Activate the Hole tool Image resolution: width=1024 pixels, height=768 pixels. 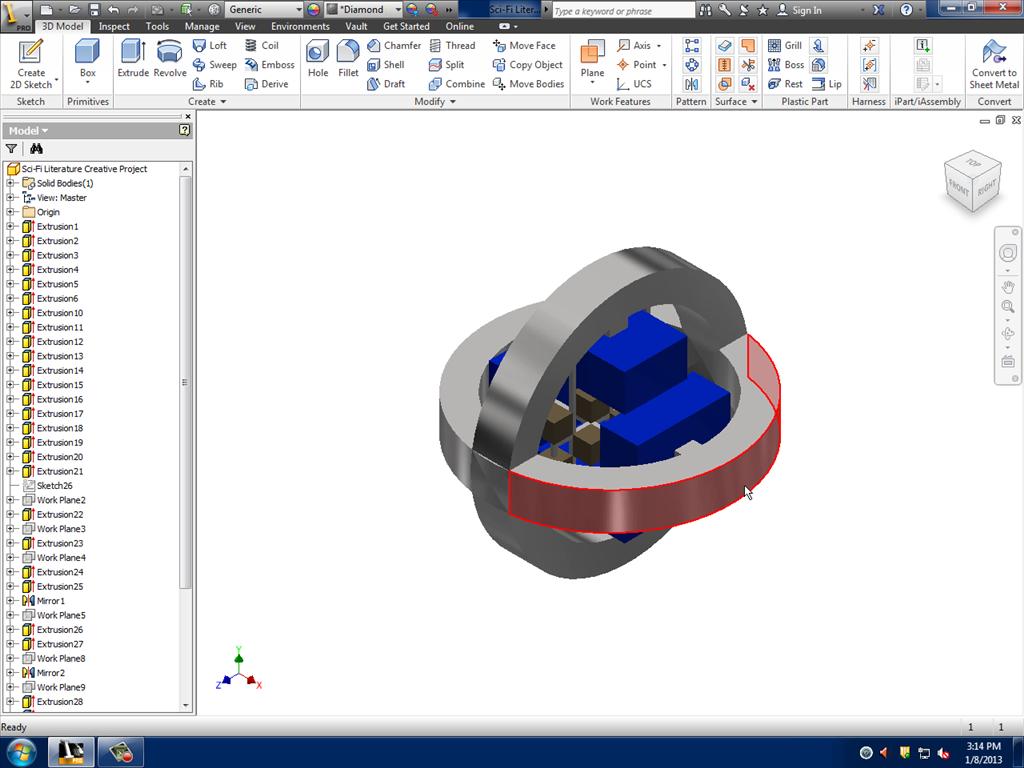click(318, 59)
